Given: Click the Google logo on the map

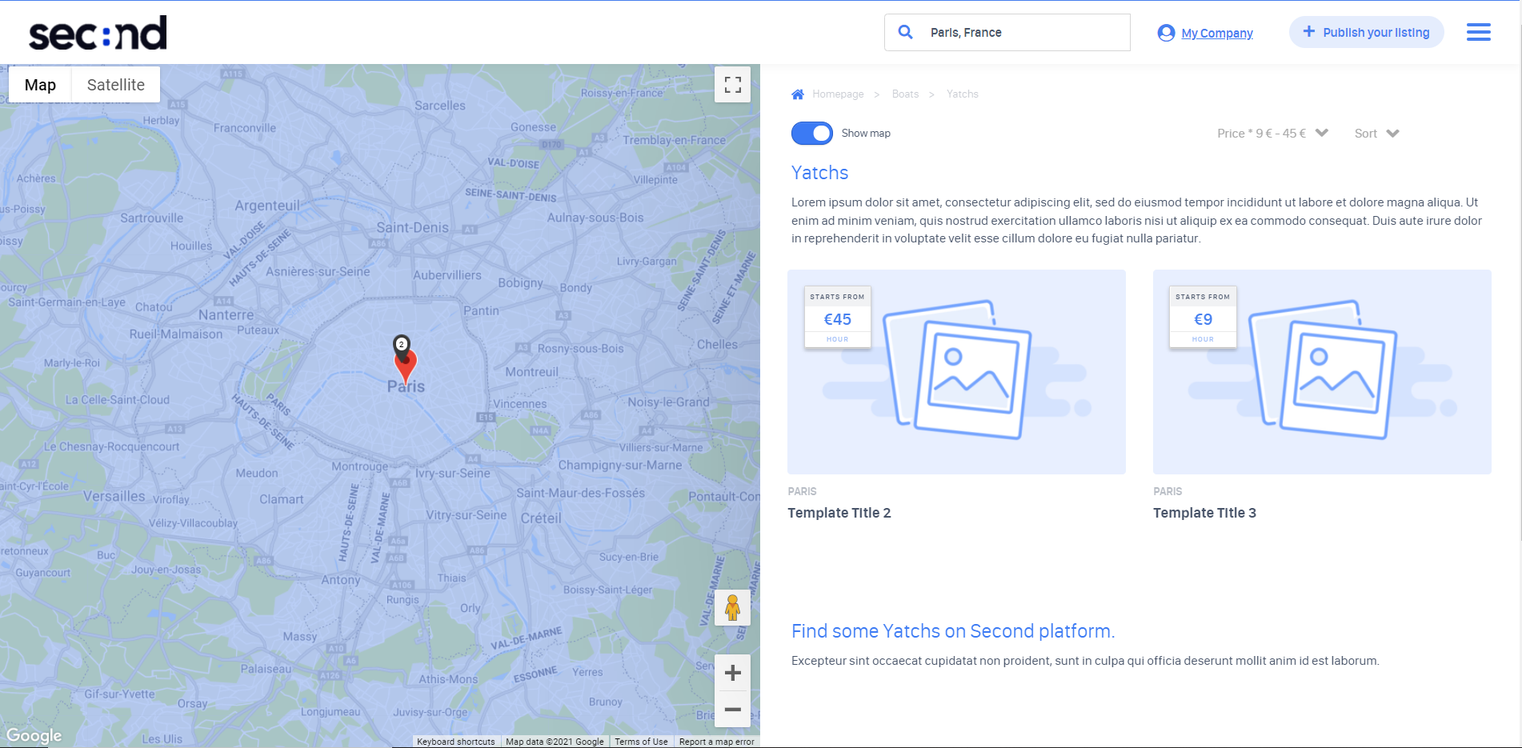Looking at the screenshot, I should click(34, 736).
